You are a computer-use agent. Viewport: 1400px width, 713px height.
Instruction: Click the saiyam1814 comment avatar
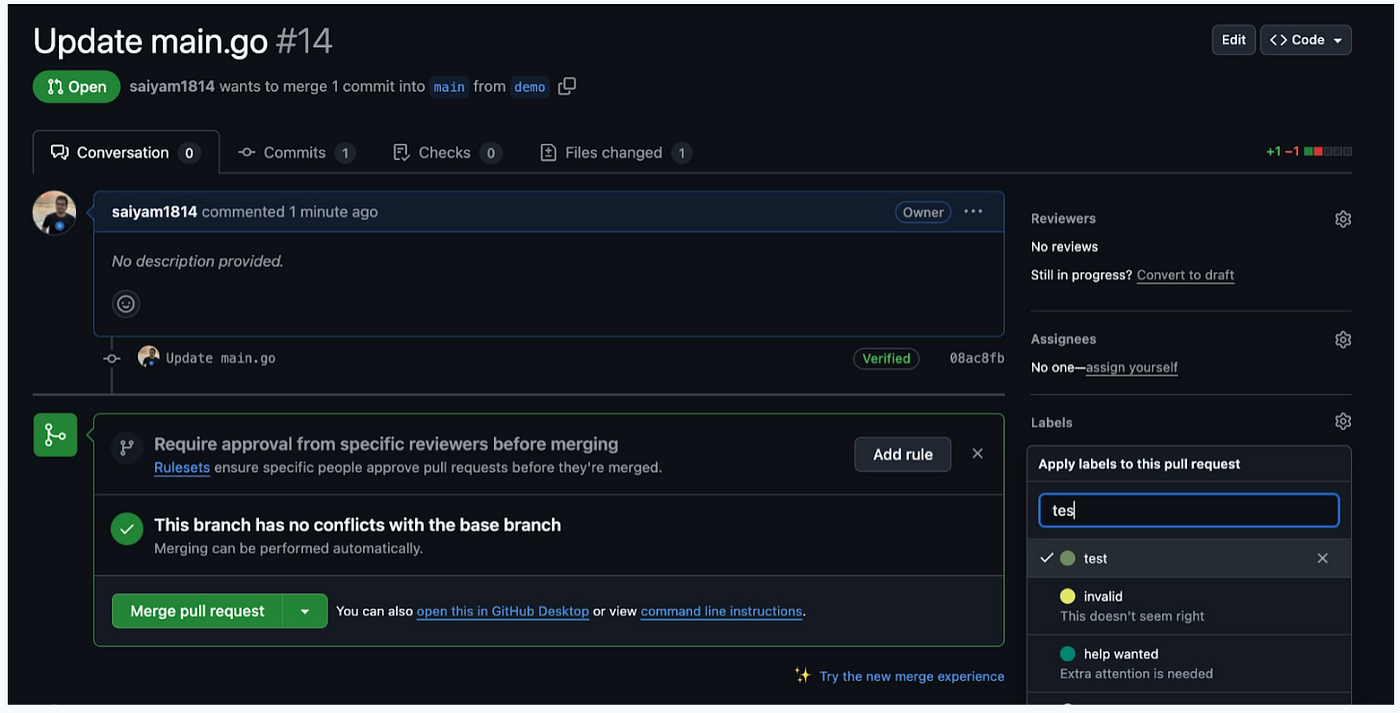54,213
